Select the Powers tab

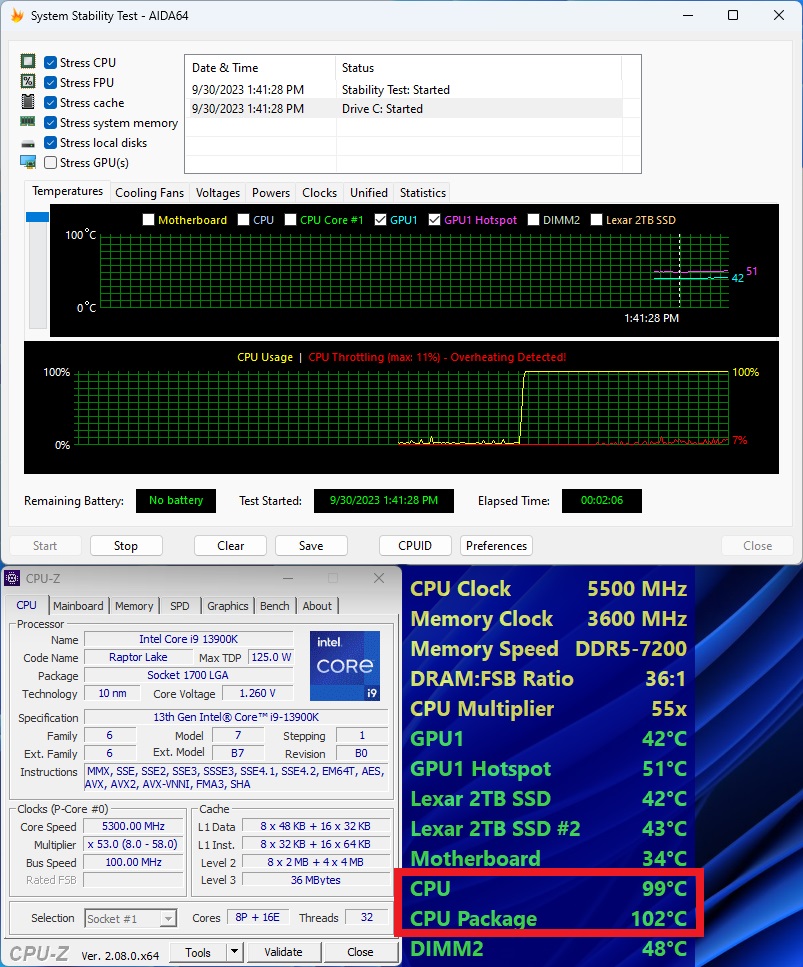(271, 193)
